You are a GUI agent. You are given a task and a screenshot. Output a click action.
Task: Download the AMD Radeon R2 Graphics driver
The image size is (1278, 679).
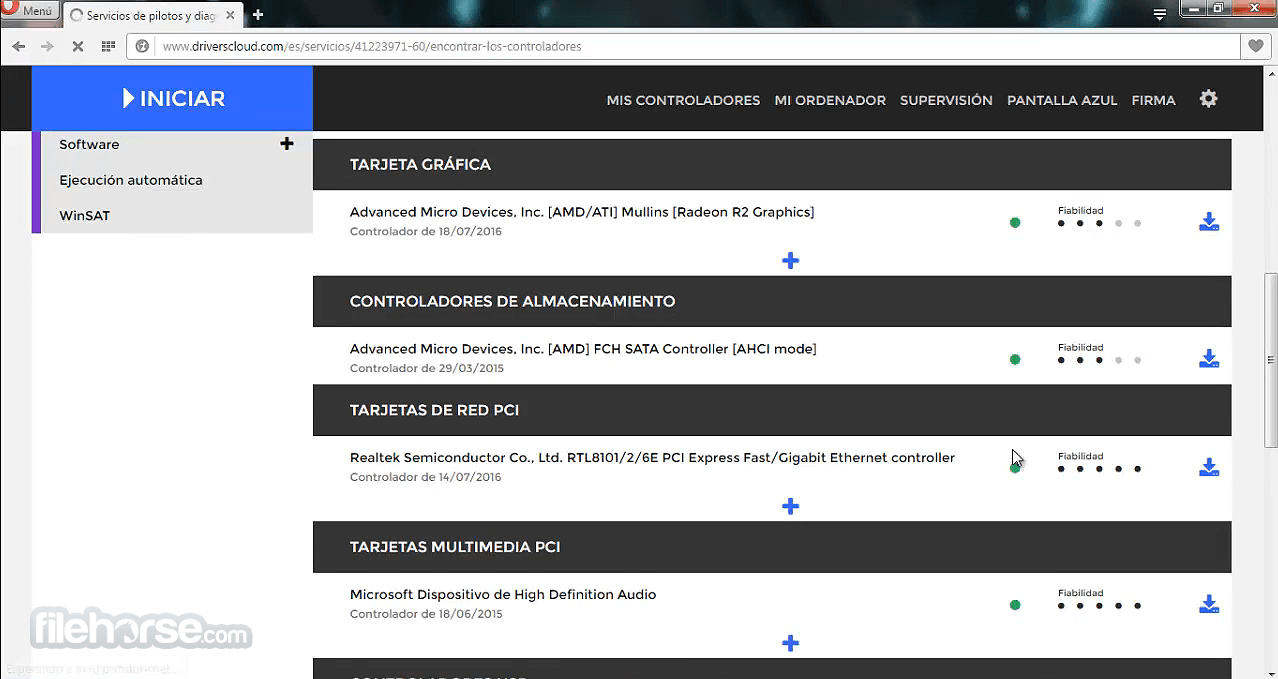click(x=1209, y=222)
